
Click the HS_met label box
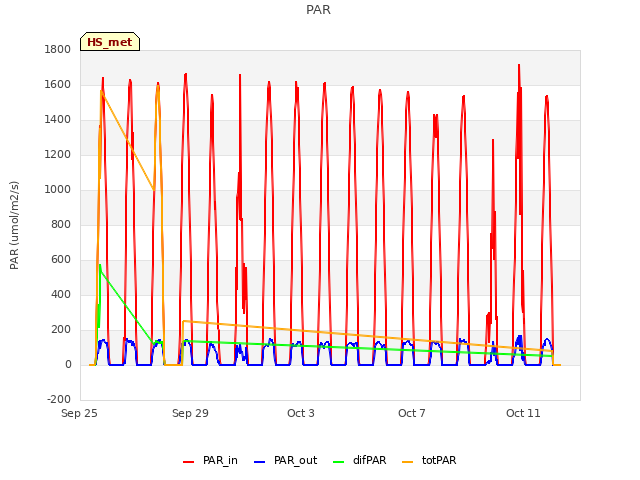(x=110, y=42)
